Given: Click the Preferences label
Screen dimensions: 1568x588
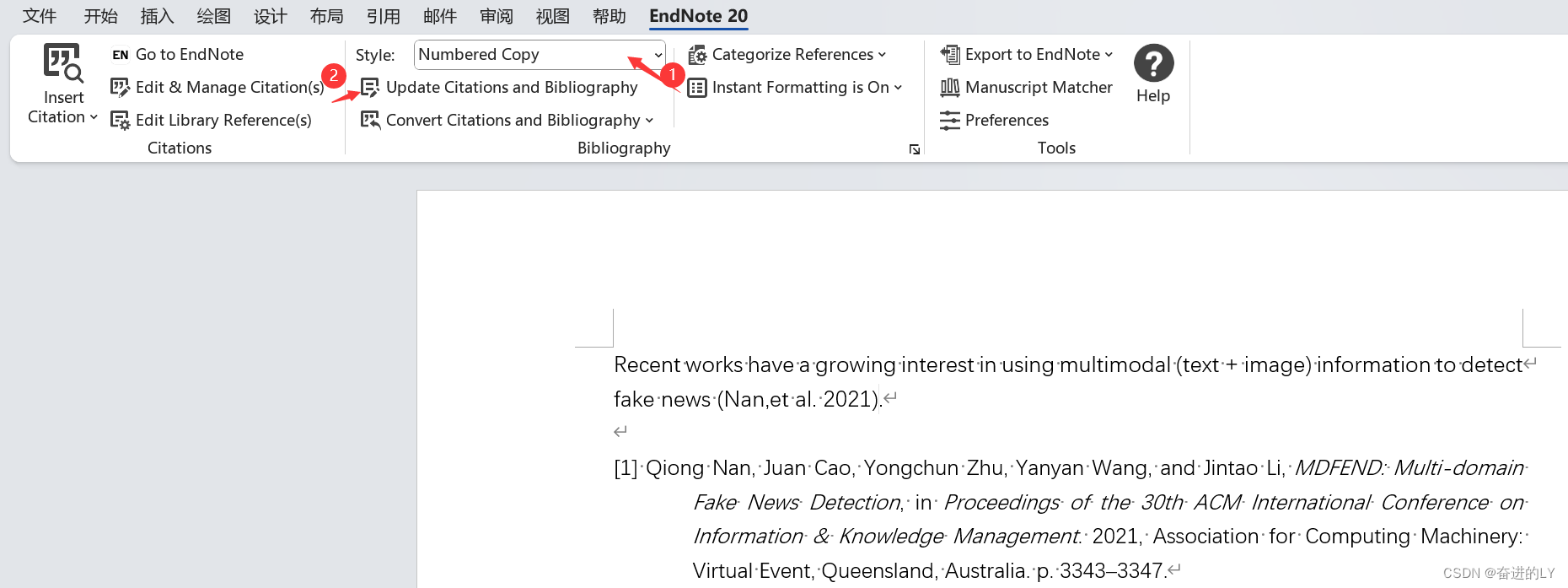Looking at the screenshot, I should pos(1007,121).
